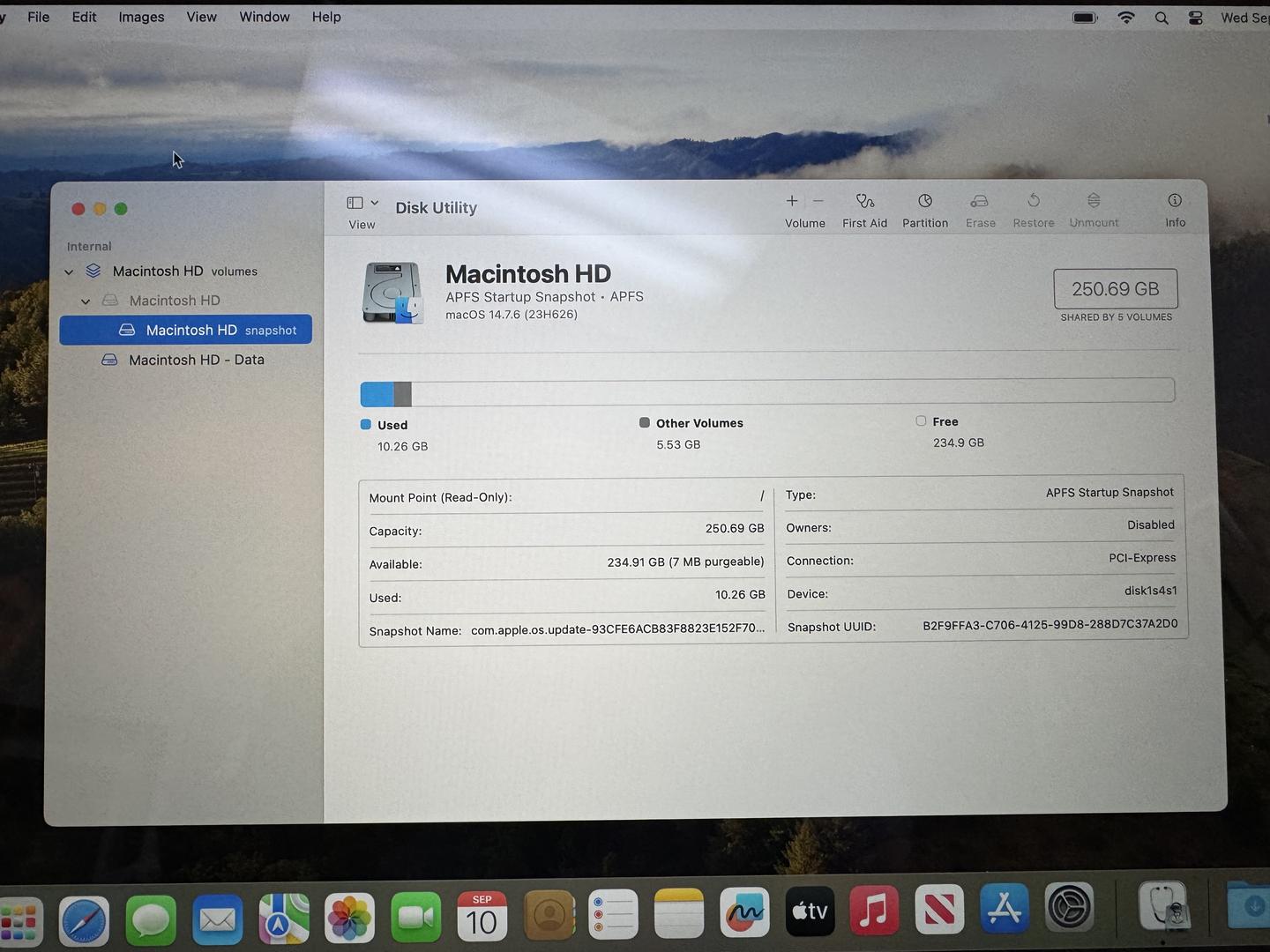Open Photos from the Dock
This screenshot has height=952, width=1270.
[349, 919]
